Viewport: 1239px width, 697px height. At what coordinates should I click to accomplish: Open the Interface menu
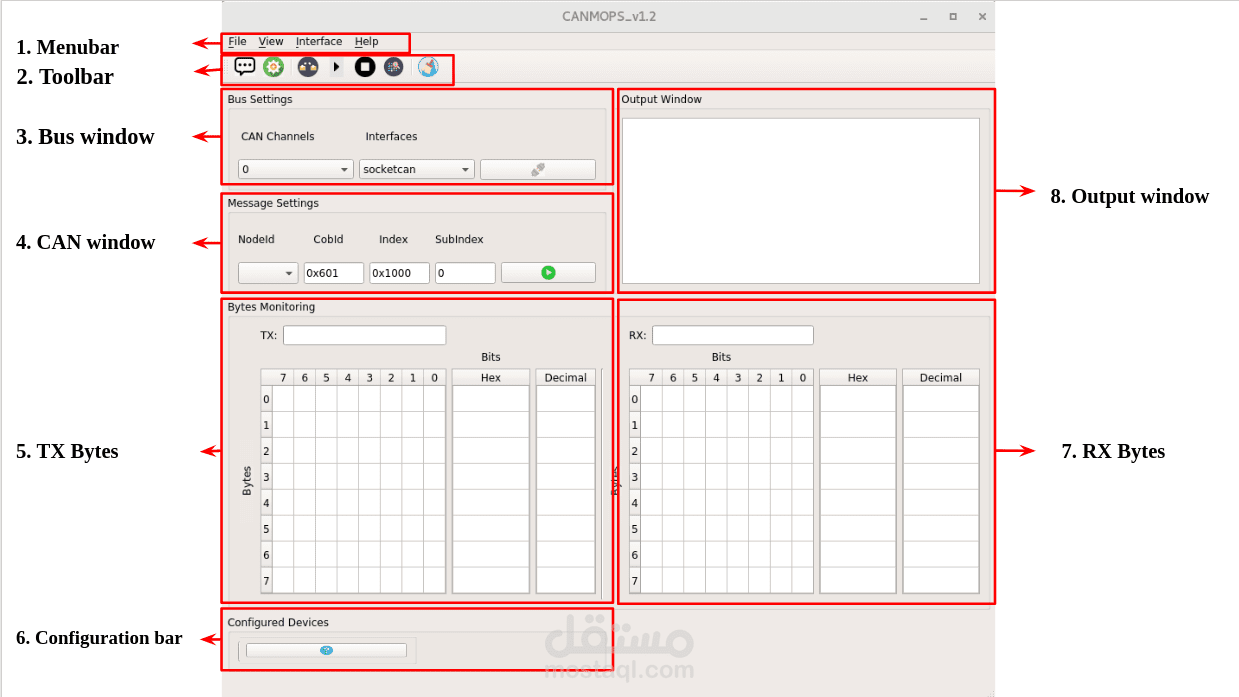click(x=319, y=42)
